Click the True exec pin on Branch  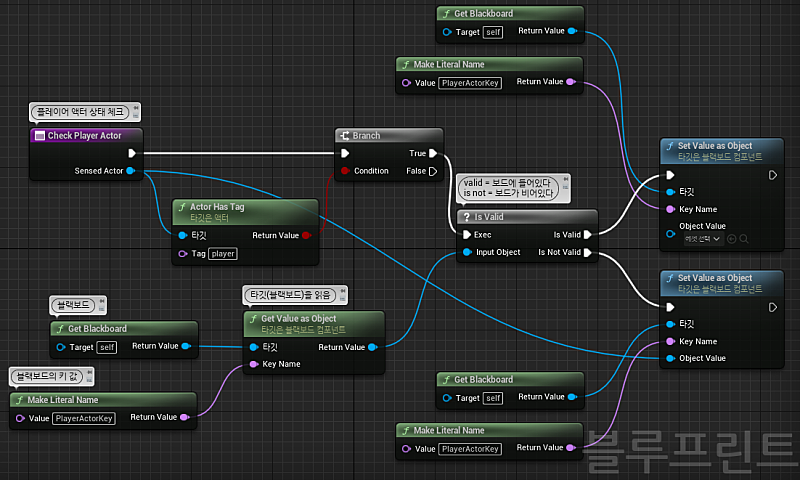pyautogui.click(x=432, y=154)
